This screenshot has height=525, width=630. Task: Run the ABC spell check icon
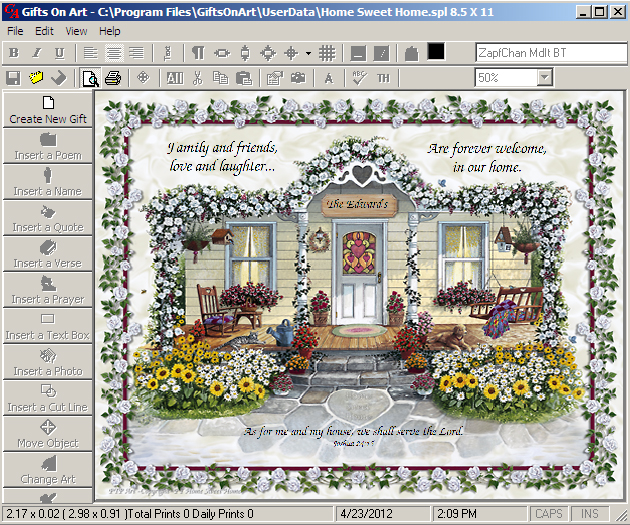(360, 78)
